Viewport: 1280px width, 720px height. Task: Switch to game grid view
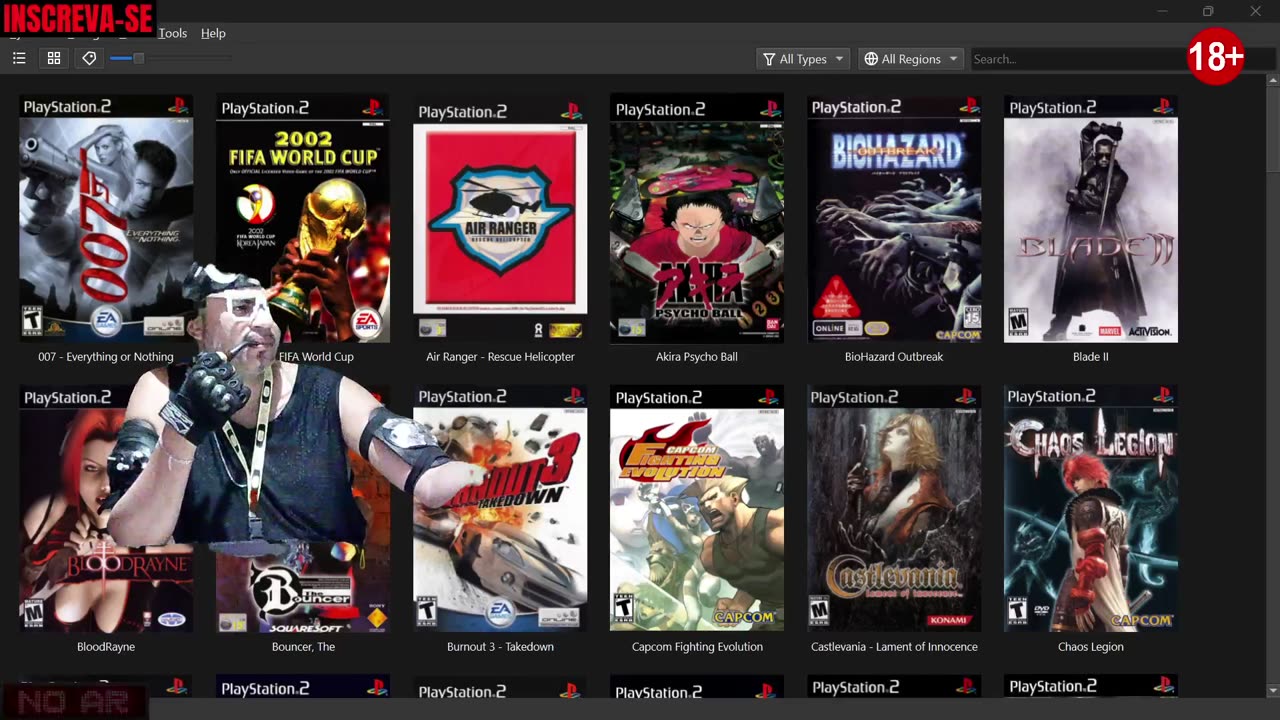point(54,59)
